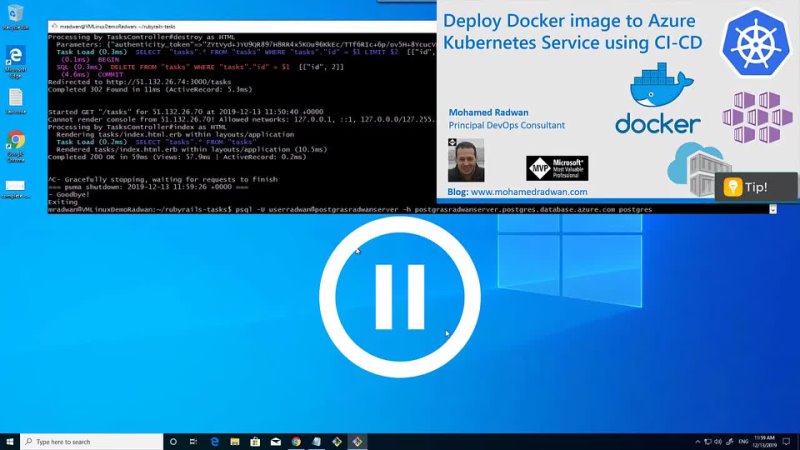Click the terminal scrollbar down arrow
This screenshot has height=450, width=800.
(773, 210)
